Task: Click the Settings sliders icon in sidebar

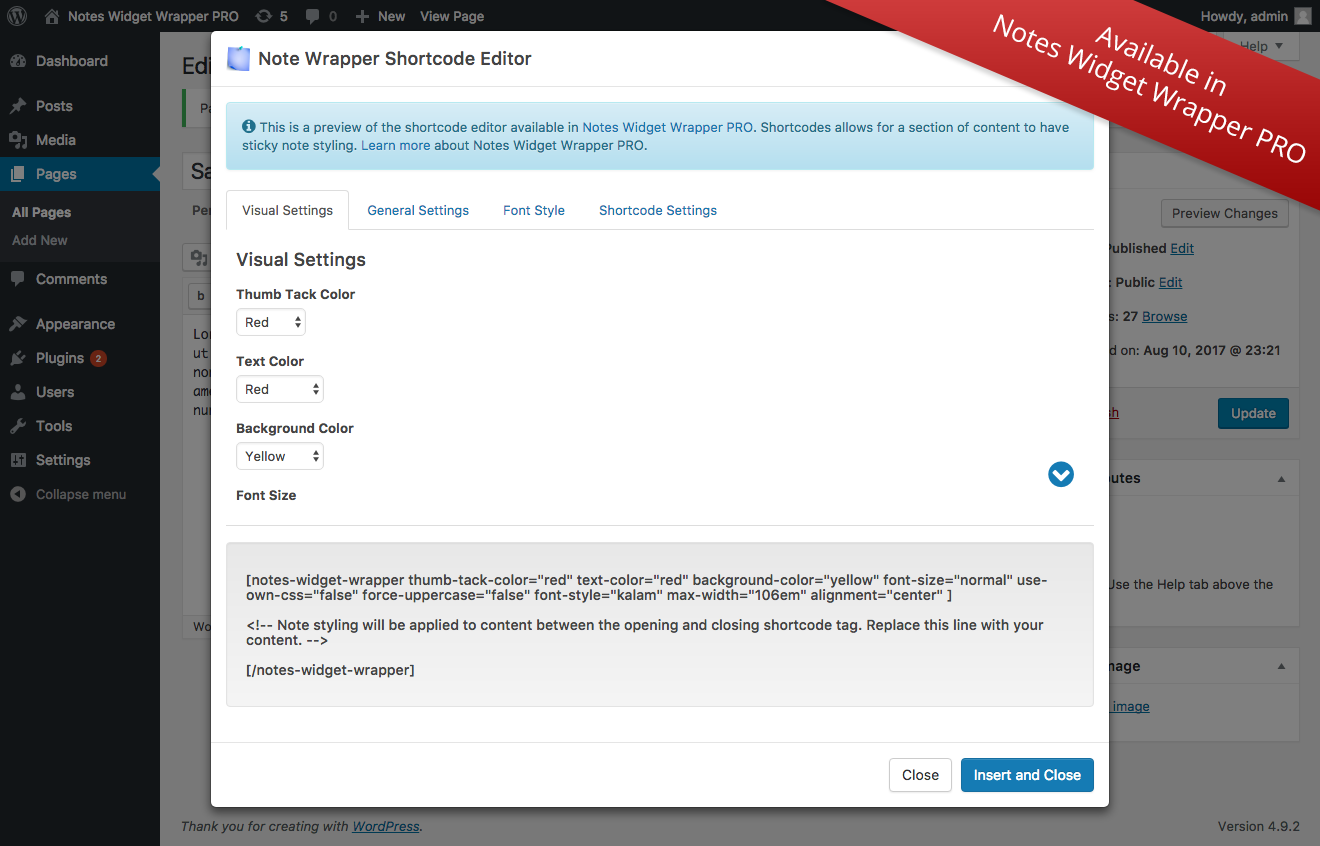Action: [18, 460]
